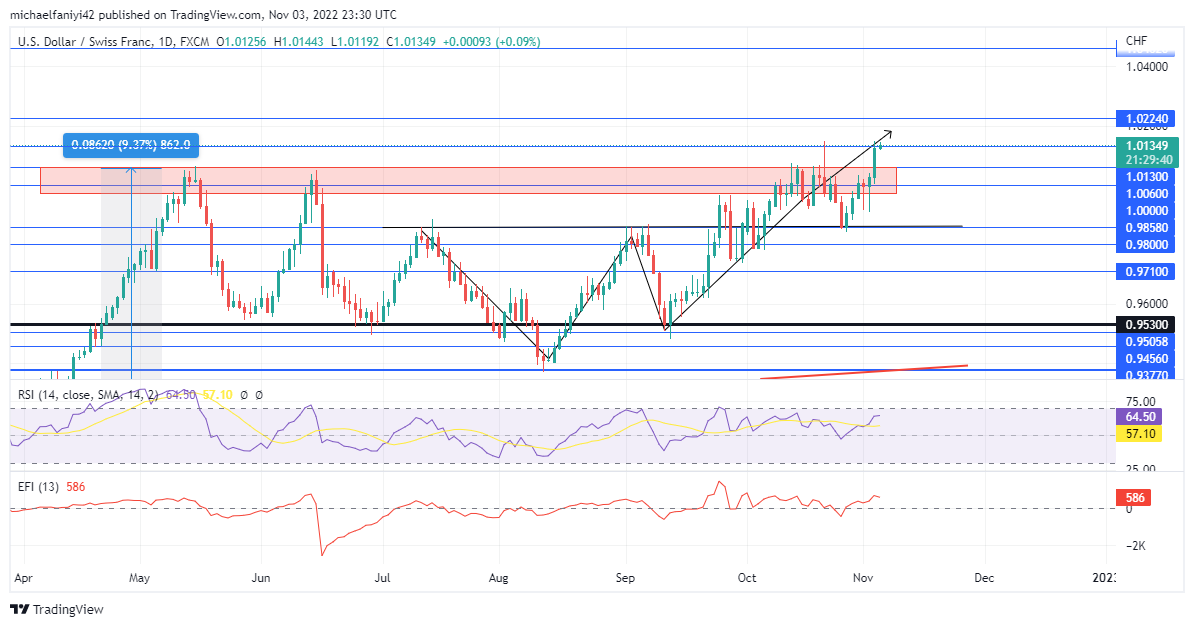Select the red resistance zone rectangle

[x=468, y=181]
